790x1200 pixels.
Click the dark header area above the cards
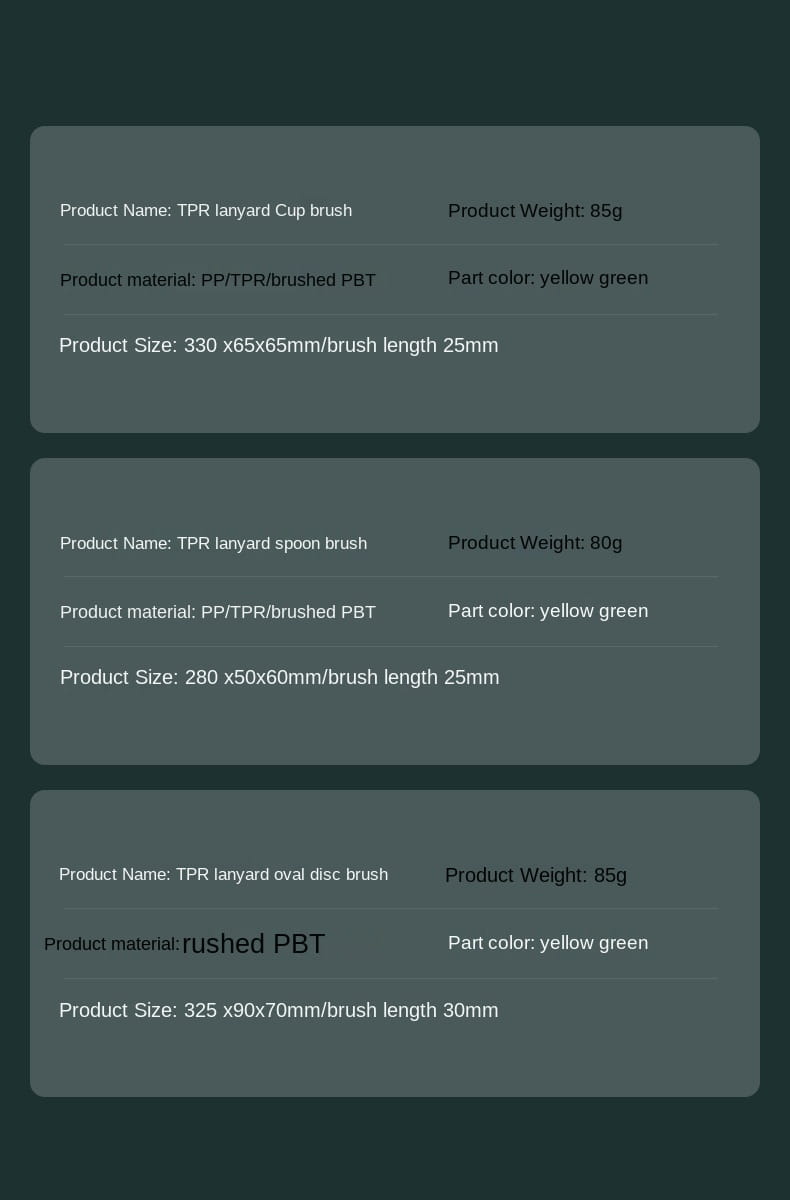(x=395, y=60)
